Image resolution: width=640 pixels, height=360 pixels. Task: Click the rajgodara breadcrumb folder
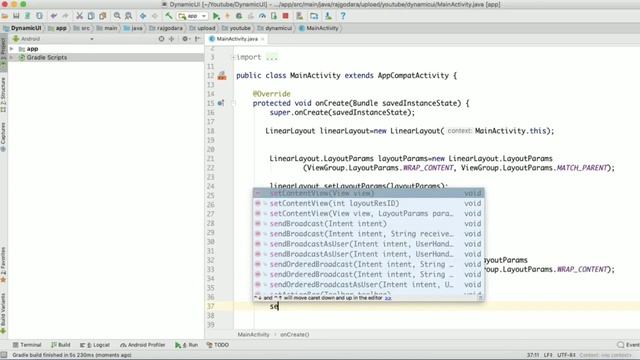(x=166, y=28)
